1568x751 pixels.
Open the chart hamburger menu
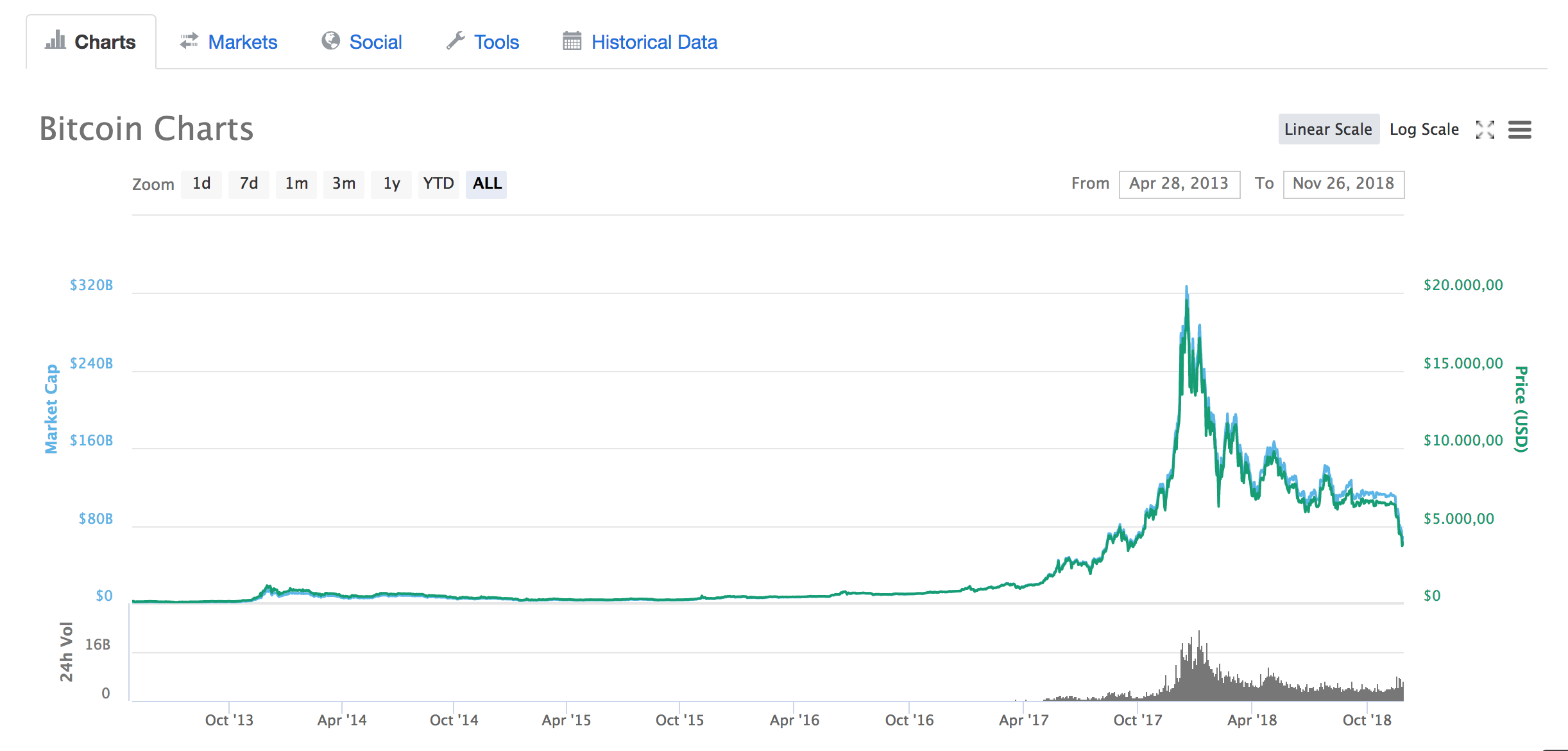[x=1519, y=130]
